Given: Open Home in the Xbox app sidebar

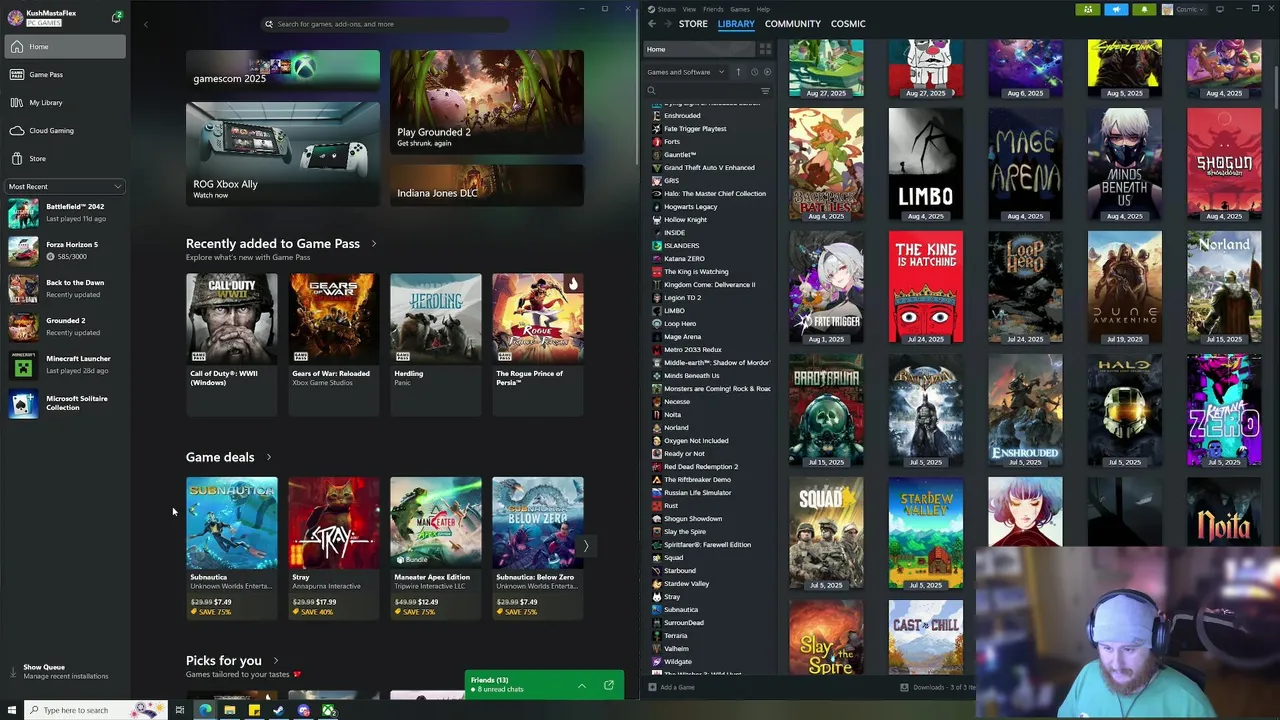Looking at the screenshot, I should coord(63,46).
